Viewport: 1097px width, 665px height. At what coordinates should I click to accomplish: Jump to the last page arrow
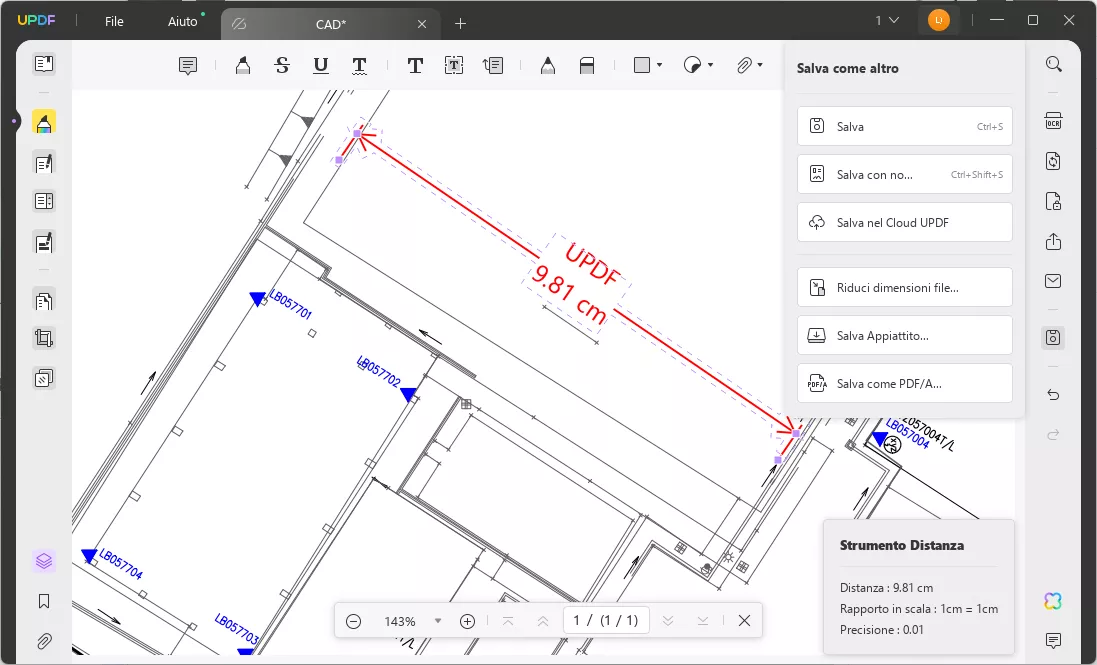703,621
